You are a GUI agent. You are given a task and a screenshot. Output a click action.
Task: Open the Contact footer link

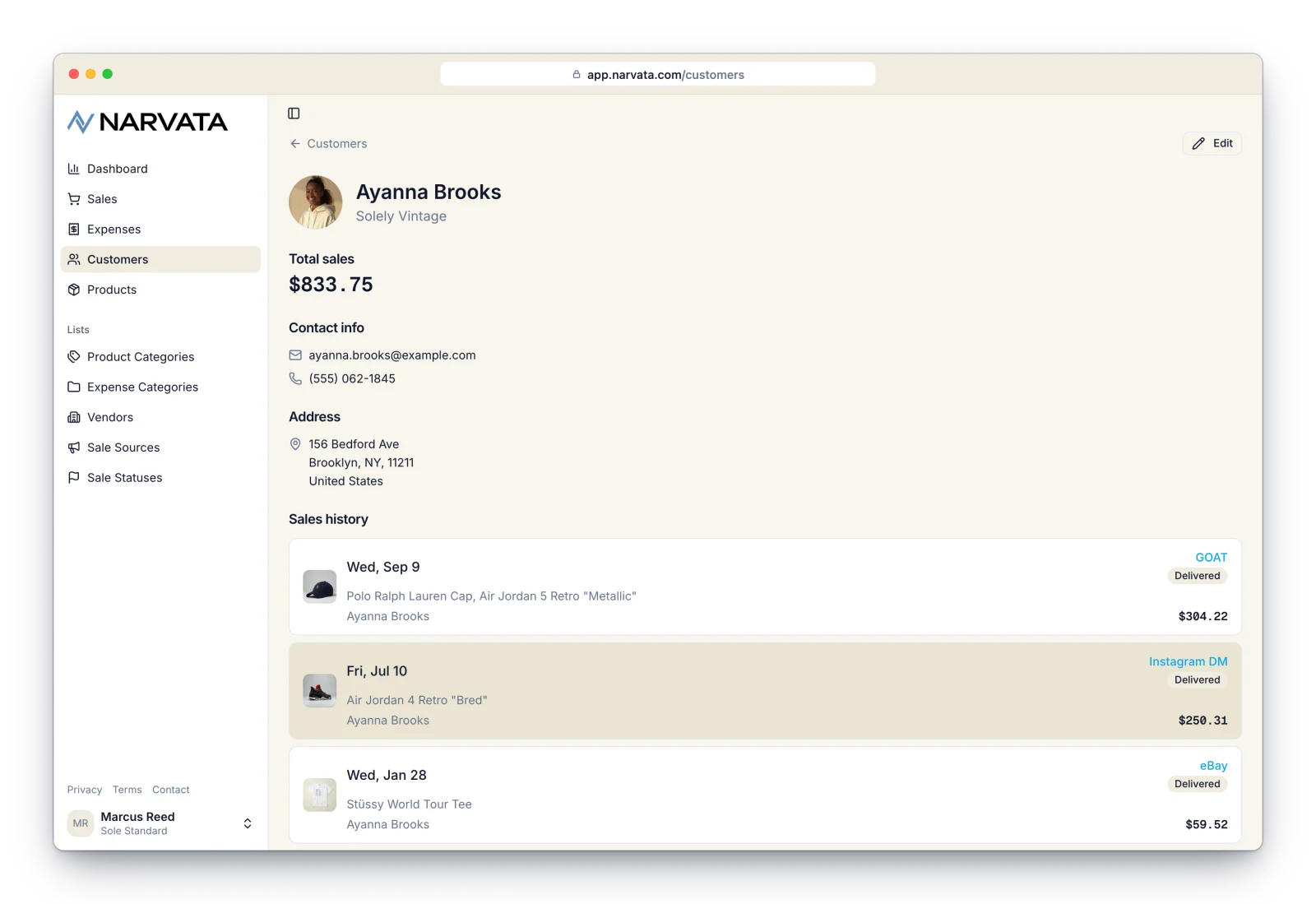click(171, 790)
